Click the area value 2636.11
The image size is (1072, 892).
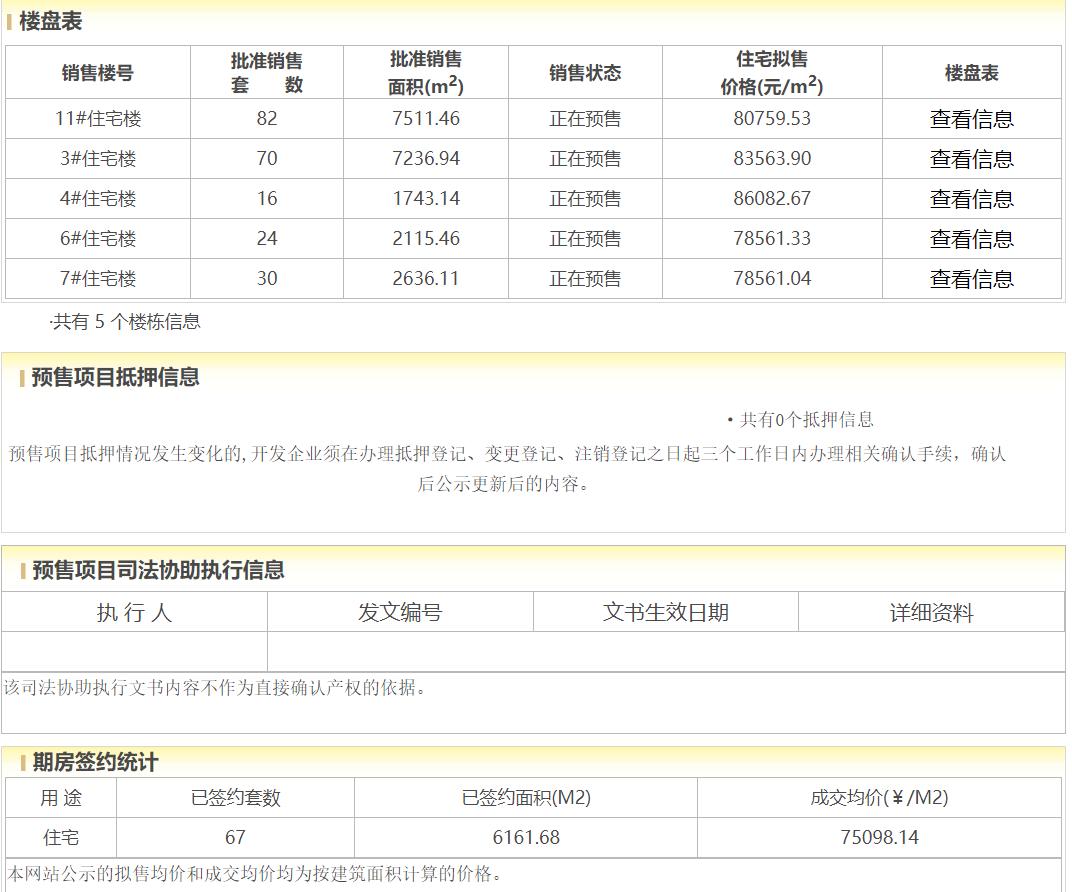pyautogui.click(x=425, y=278)
